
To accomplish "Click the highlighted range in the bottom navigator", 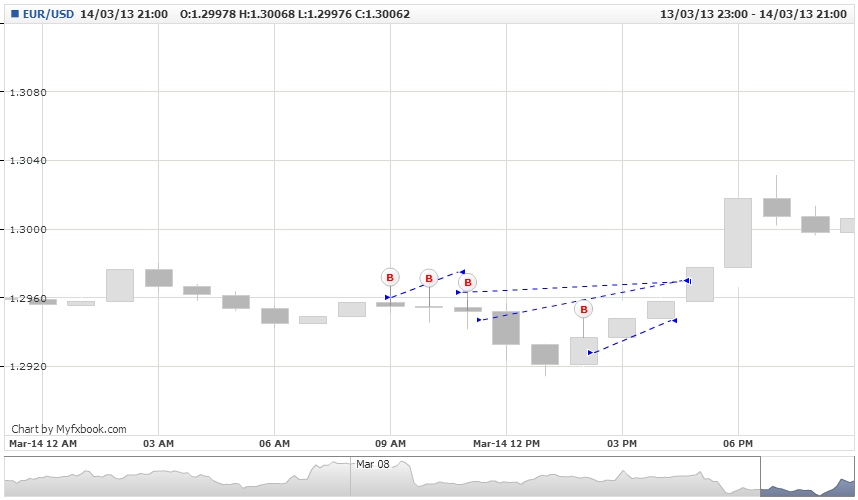I will click(x=807, y=476).
